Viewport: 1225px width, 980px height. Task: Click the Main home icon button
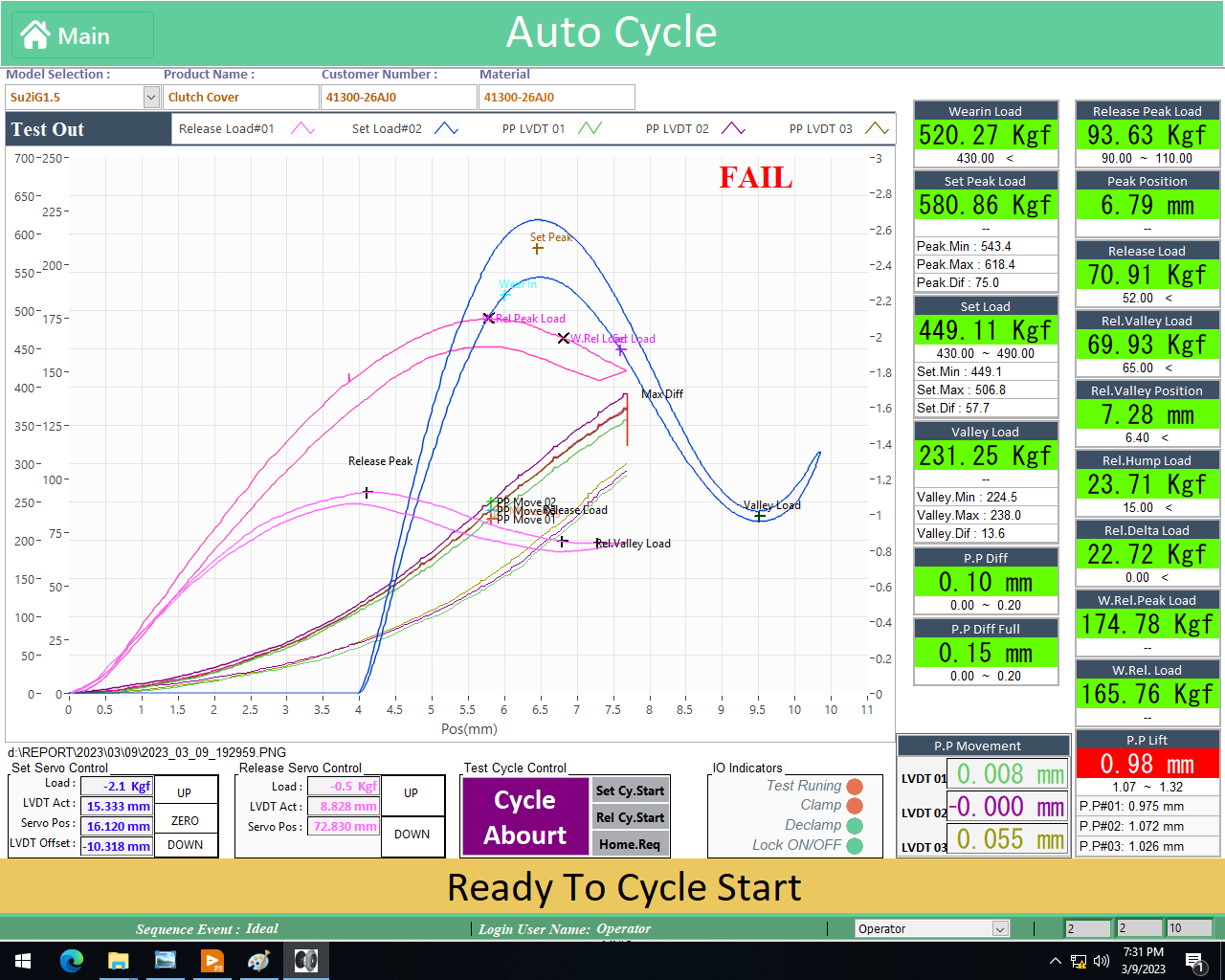[82, 35]
